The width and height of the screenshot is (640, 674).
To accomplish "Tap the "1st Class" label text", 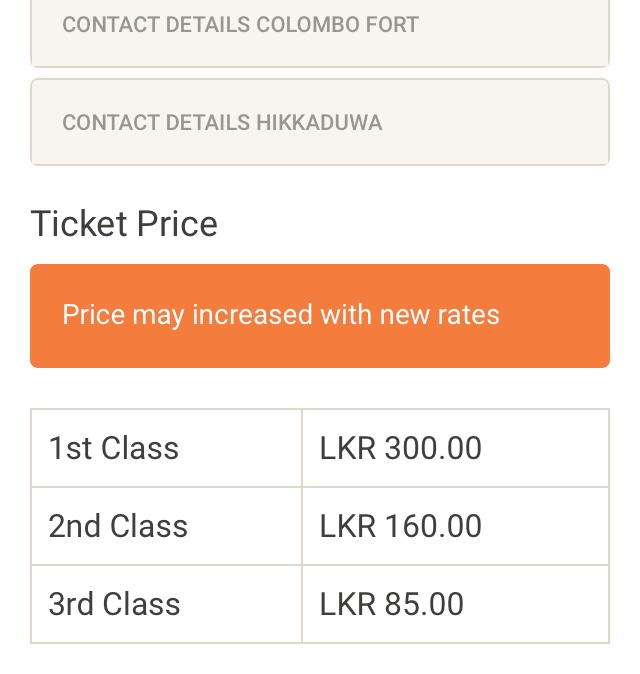I will [x=114, y=448].
